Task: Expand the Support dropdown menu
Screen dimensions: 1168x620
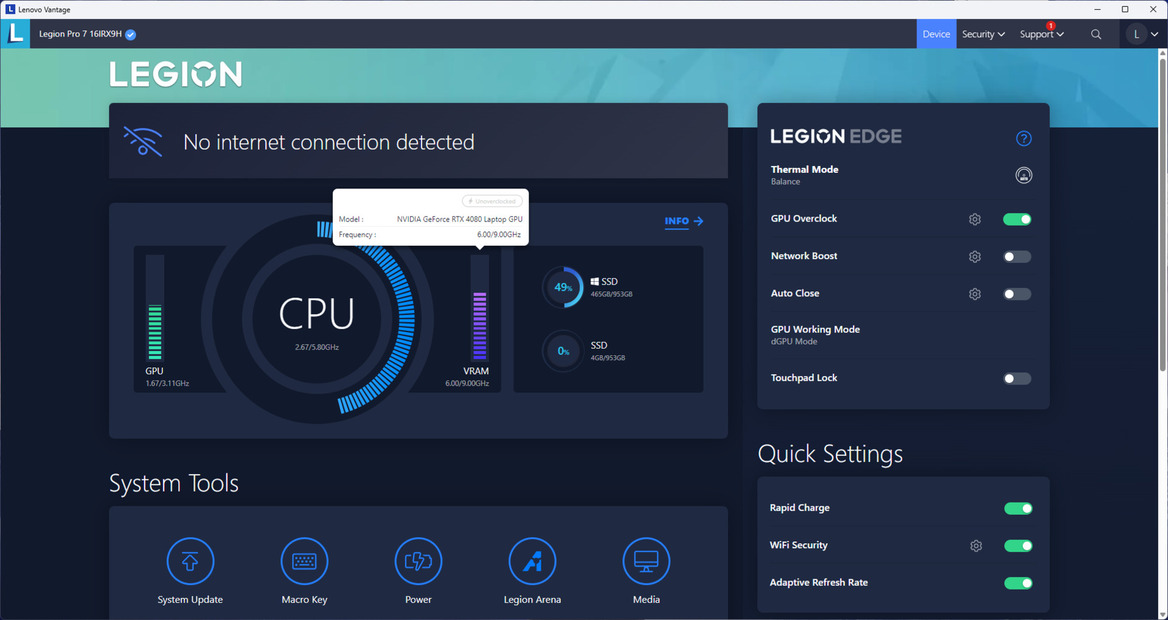Action: (x=1041, y=34)
